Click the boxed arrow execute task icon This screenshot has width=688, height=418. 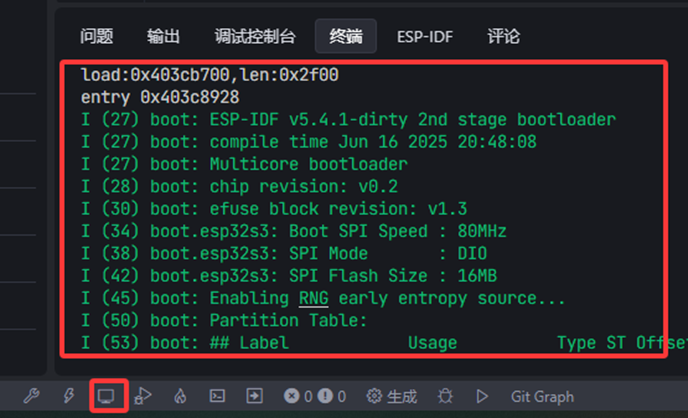coord(254,396)
